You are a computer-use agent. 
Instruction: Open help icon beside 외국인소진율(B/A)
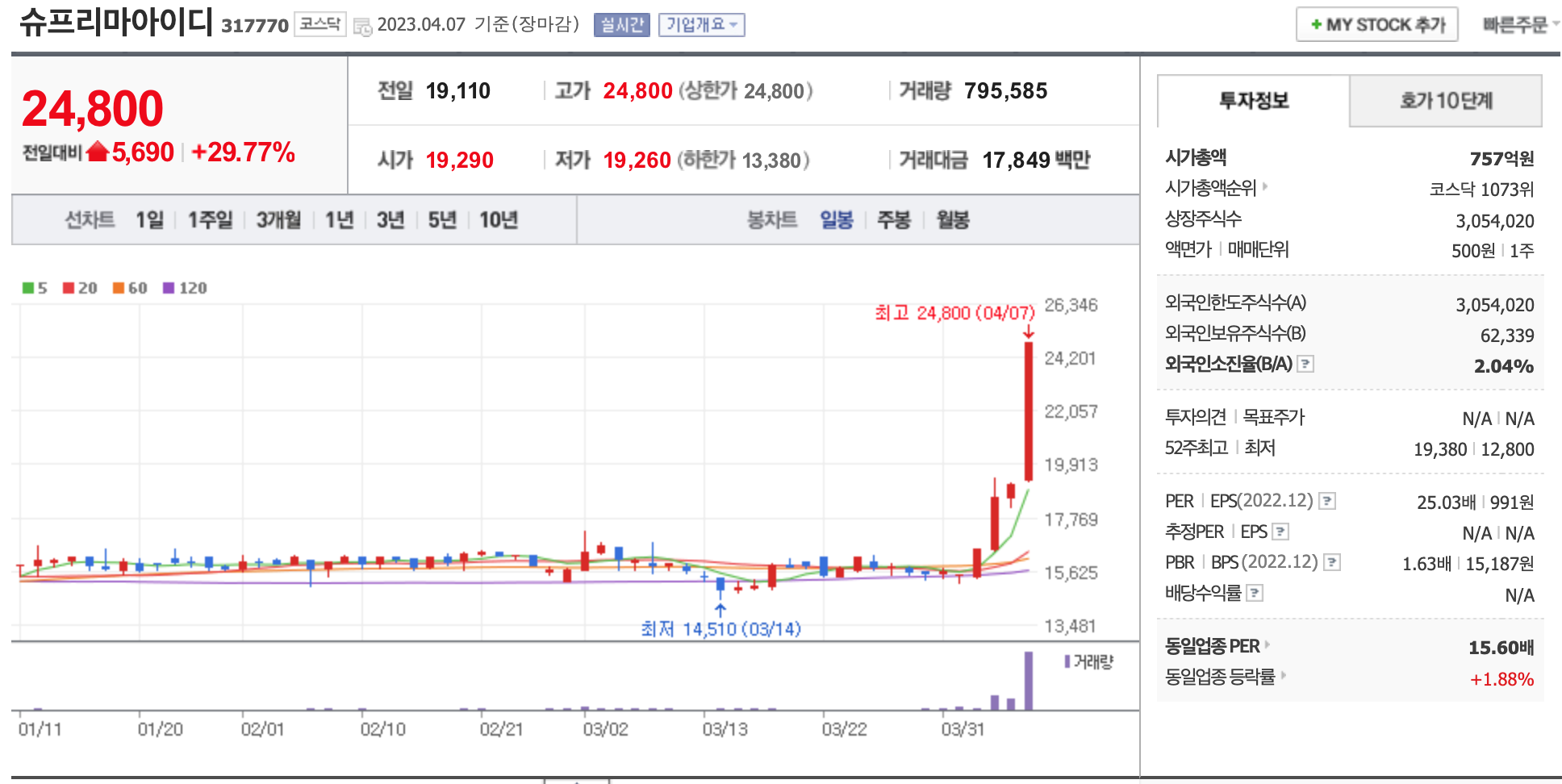[x=1305, y=364]
